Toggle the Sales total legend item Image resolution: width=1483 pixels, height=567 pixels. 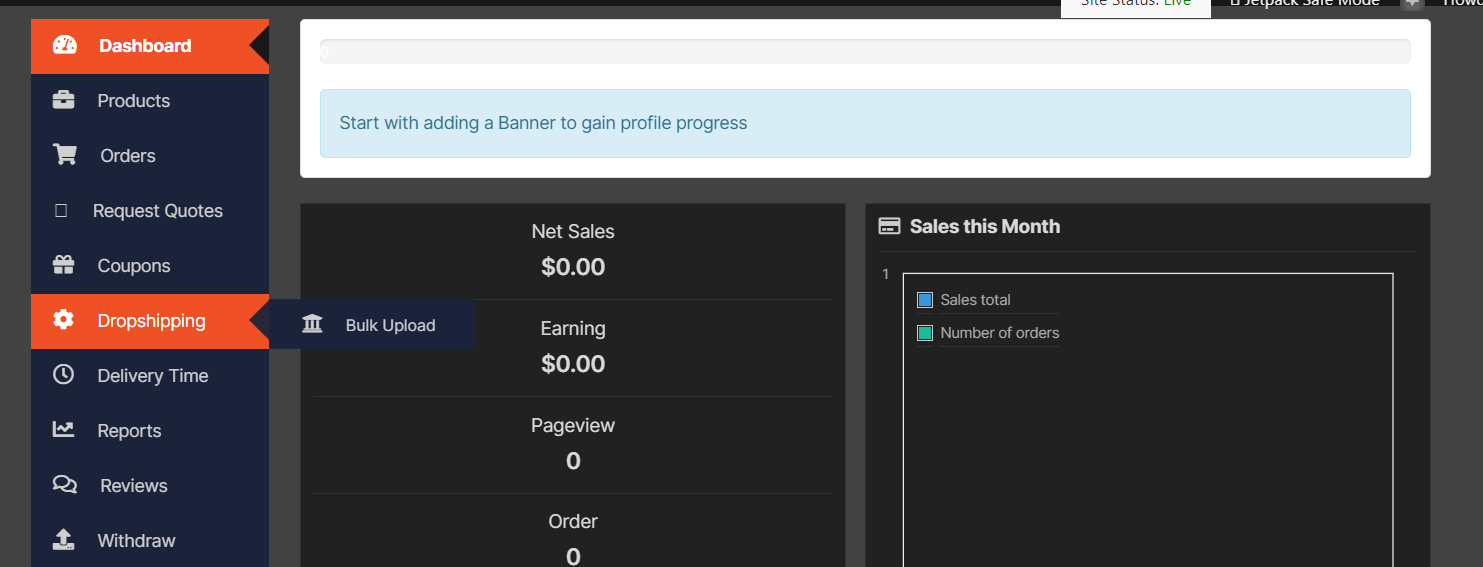(975, 300)
